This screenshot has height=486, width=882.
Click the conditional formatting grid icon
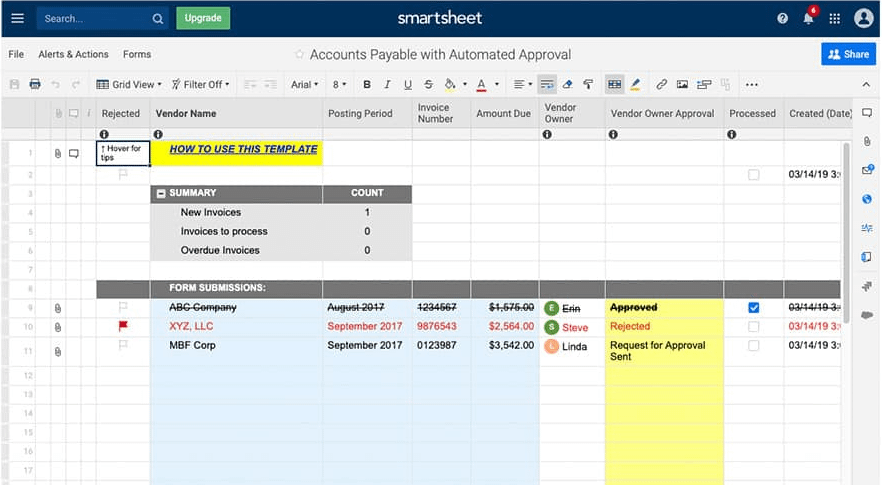pyautogui.click(x=614, y=84)
